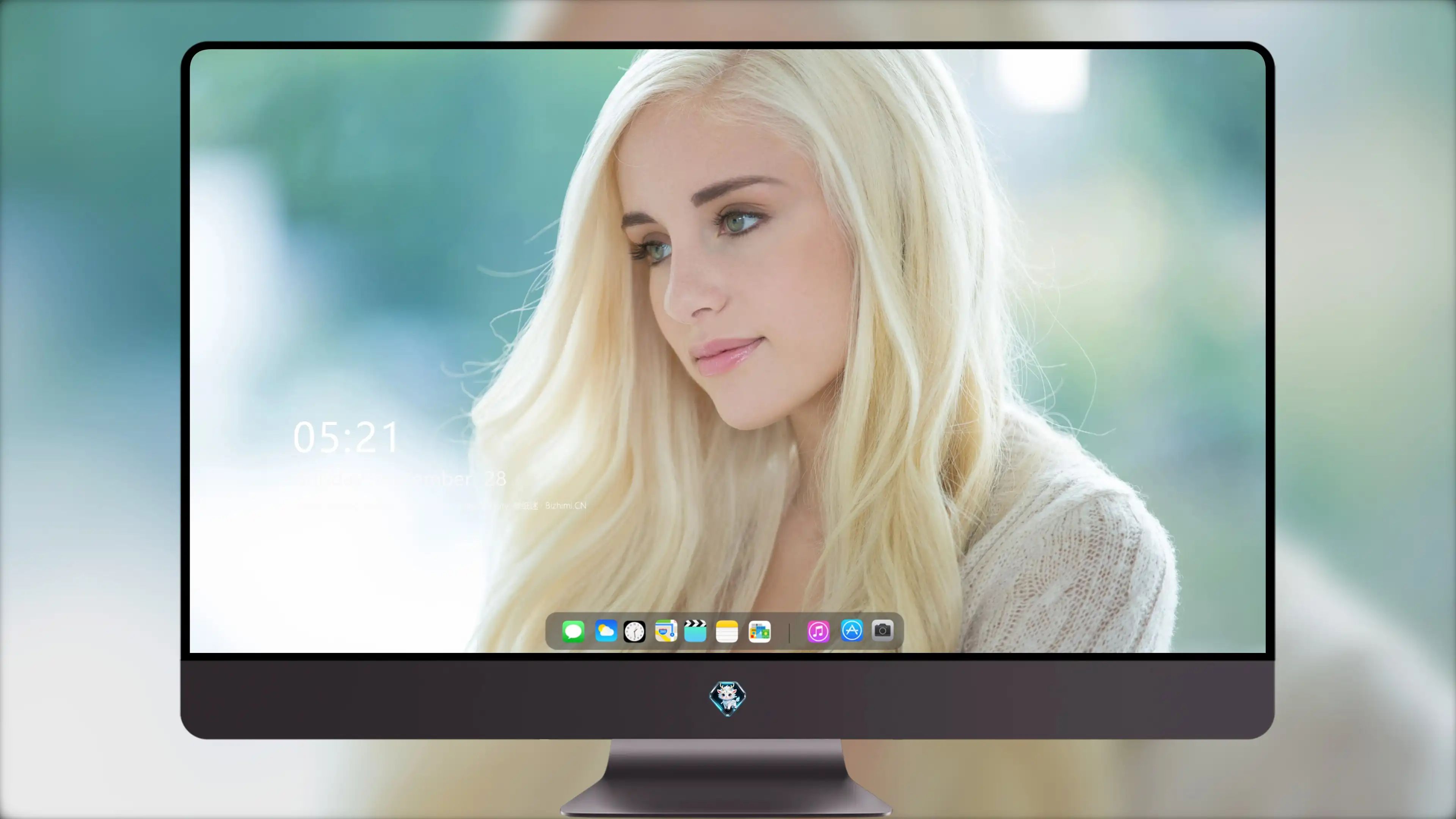Open the App Store icon
Image resolution: width=1456 pixels, height=819 pixels.
(852, 630)
